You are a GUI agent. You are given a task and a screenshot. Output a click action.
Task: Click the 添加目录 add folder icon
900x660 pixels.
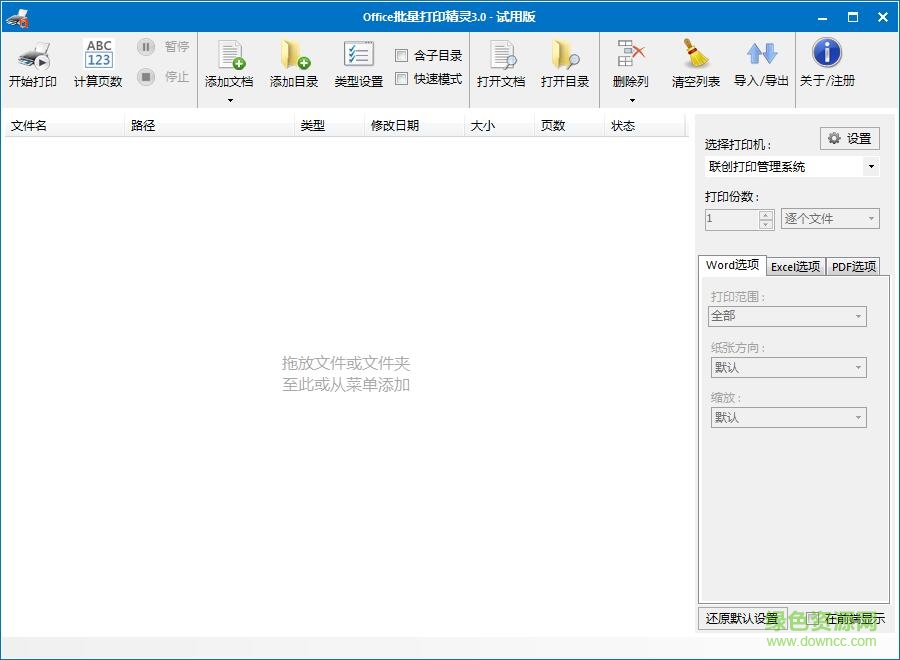(292, 62)
